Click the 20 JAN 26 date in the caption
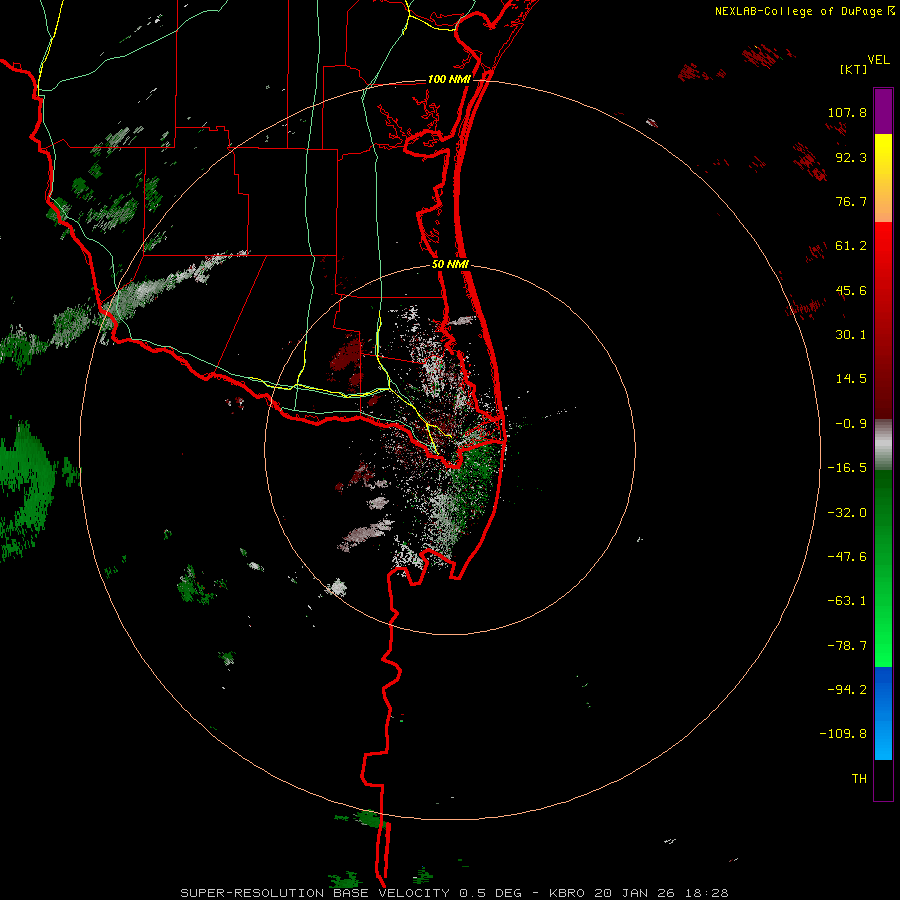This screenshot has height=900, width=900. pos(637,893)
